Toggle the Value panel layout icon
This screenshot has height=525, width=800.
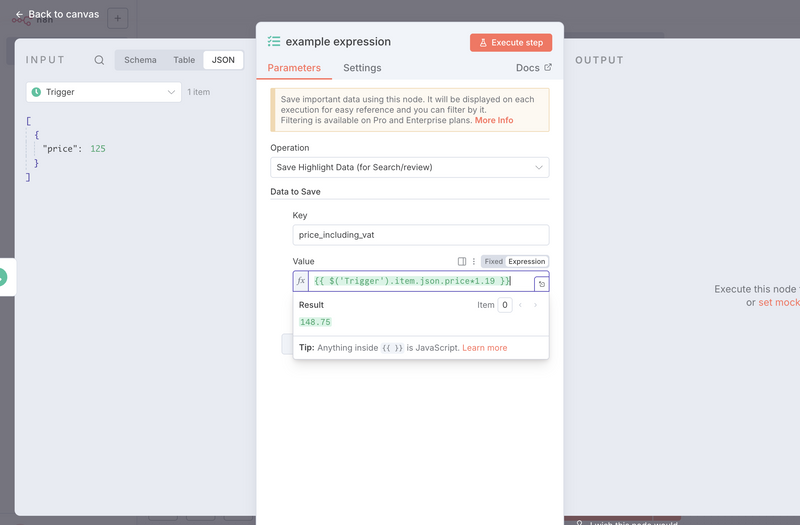tap(462, 261)
